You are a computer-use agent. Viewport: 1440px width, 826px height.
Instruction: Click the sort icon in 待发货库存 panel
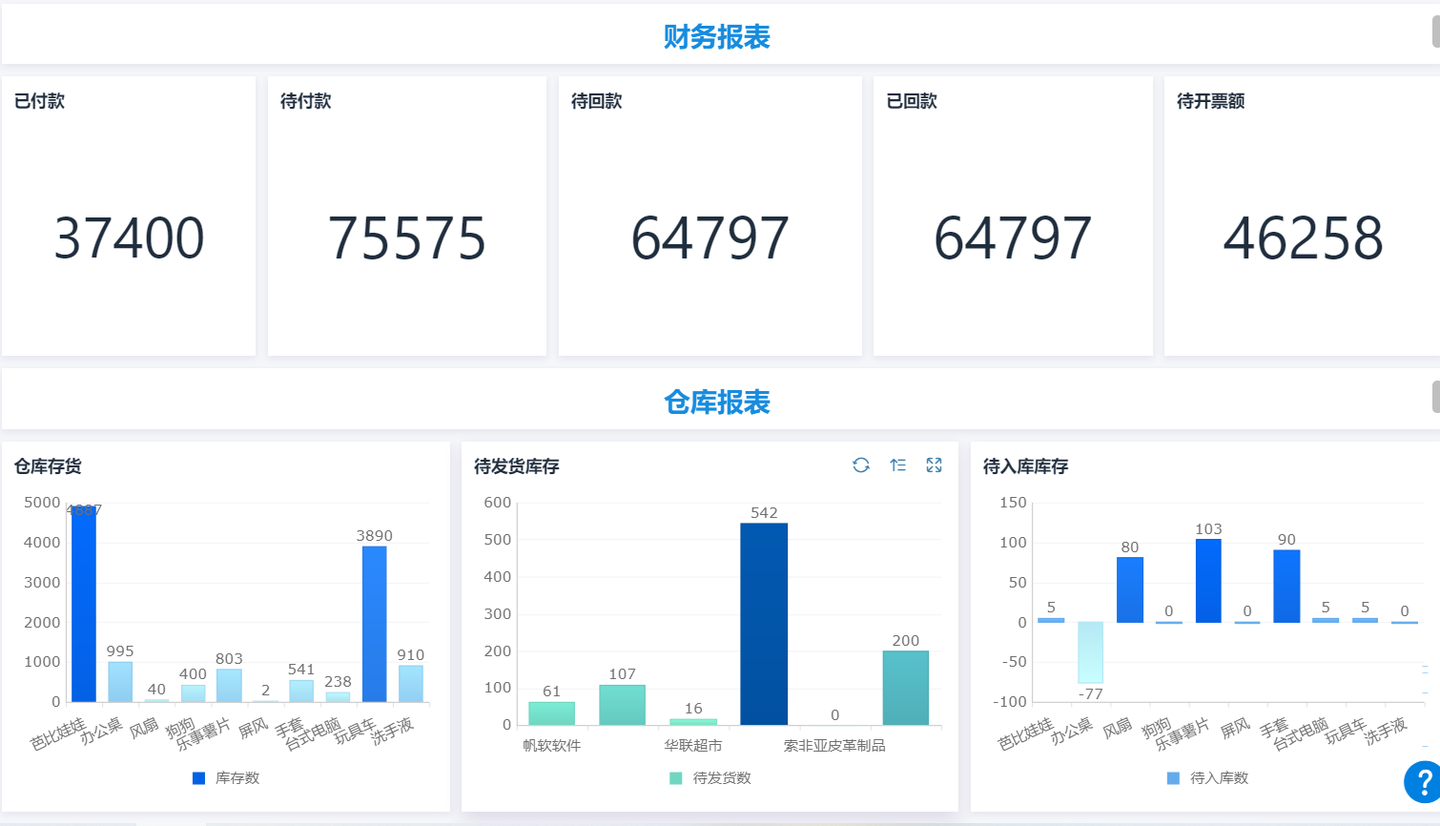click(x=898, y=465)
